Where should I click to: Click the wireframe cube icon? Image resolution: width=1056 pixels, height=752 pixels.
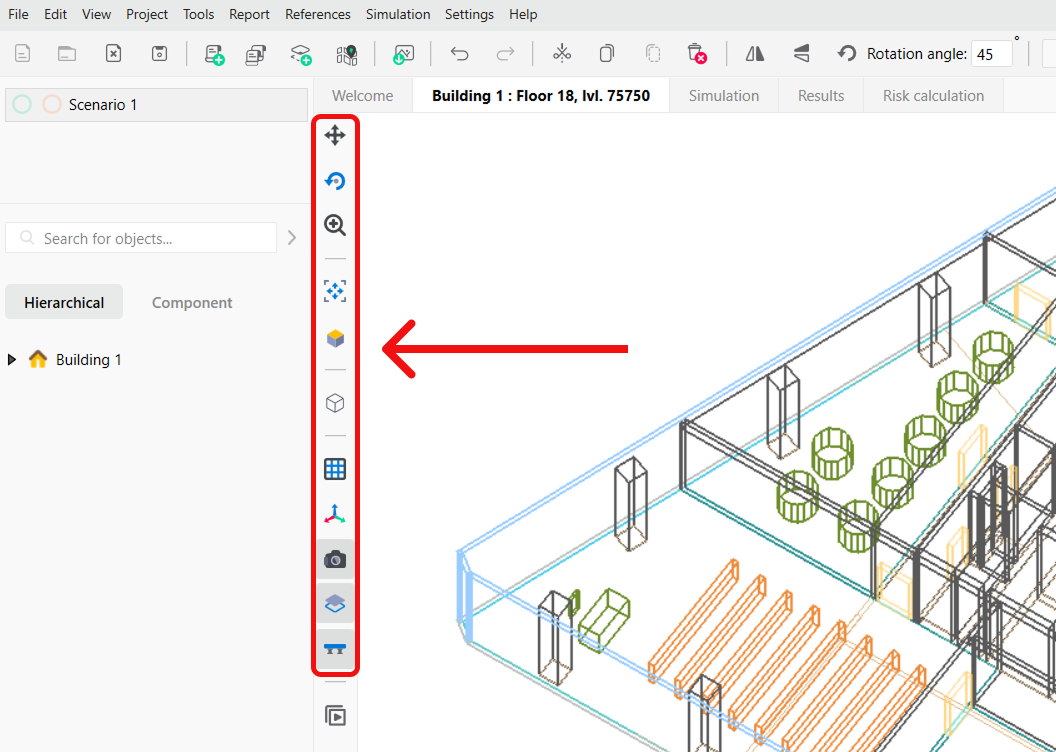pos(335,403)
